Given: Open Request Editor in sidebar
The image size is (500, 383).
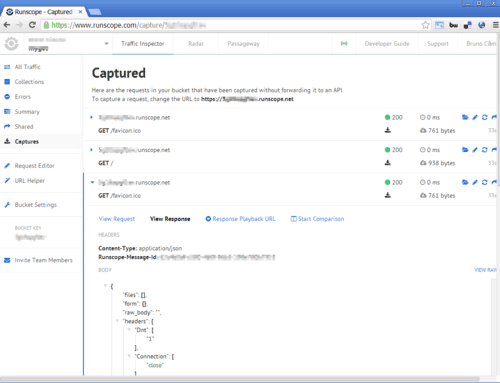Looking at the screenshot, I should (x=34, y=166).
